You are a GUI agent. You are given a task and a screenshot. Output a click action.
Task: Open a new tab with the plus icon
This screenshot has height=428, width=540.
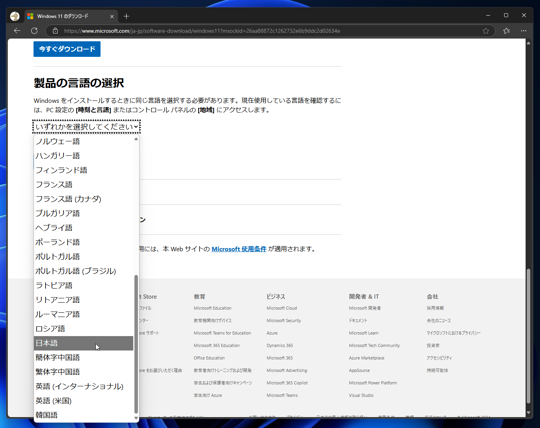pyautogui.click(x=126, y=16)
